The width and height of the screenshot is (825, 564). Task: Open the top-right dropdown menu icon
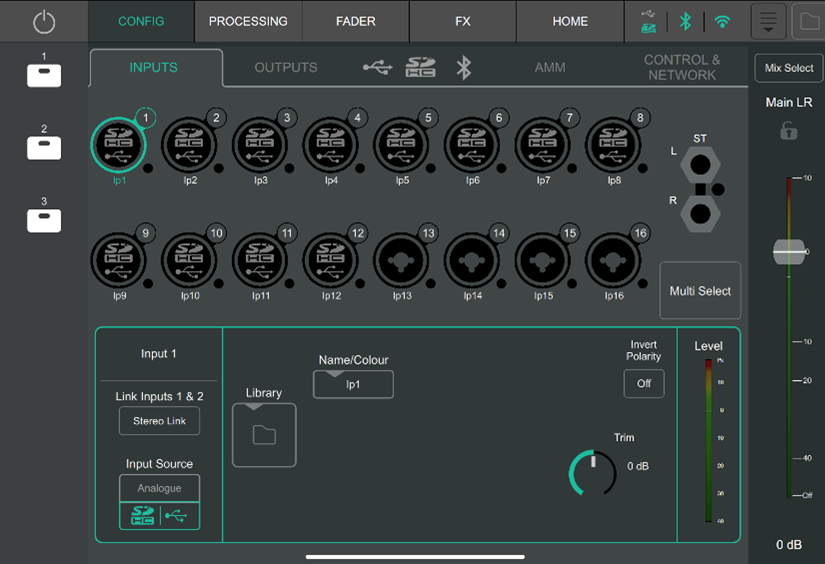coord(768,22)
